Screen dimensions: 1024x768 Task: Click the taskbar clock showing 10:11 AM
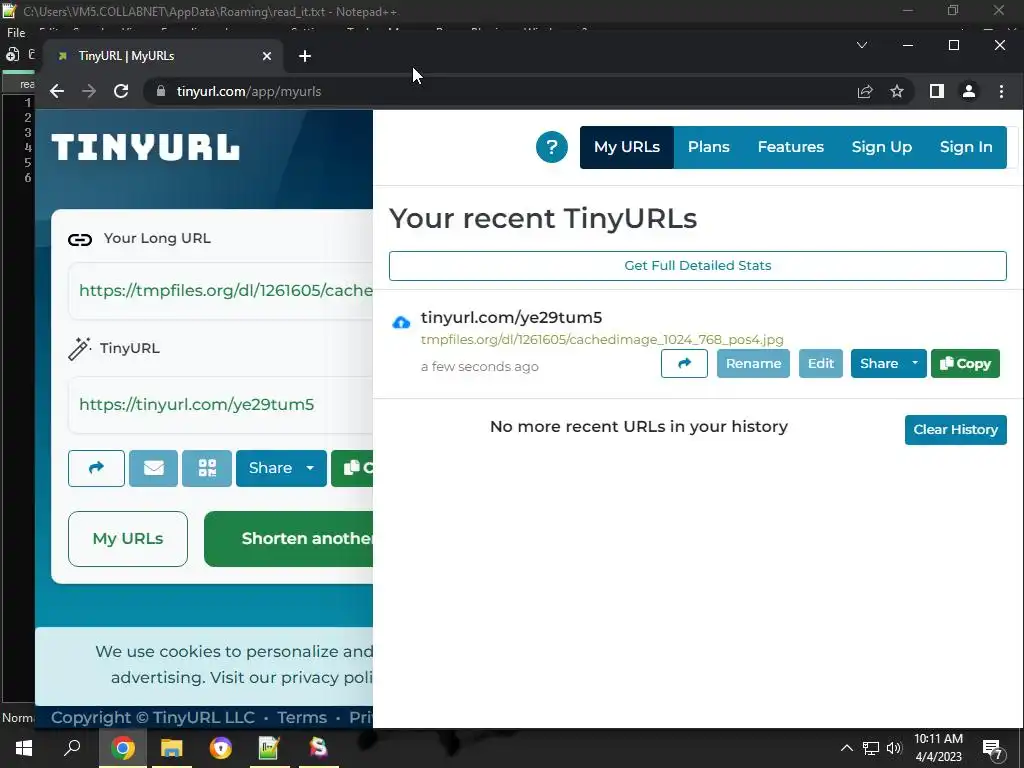938,748
